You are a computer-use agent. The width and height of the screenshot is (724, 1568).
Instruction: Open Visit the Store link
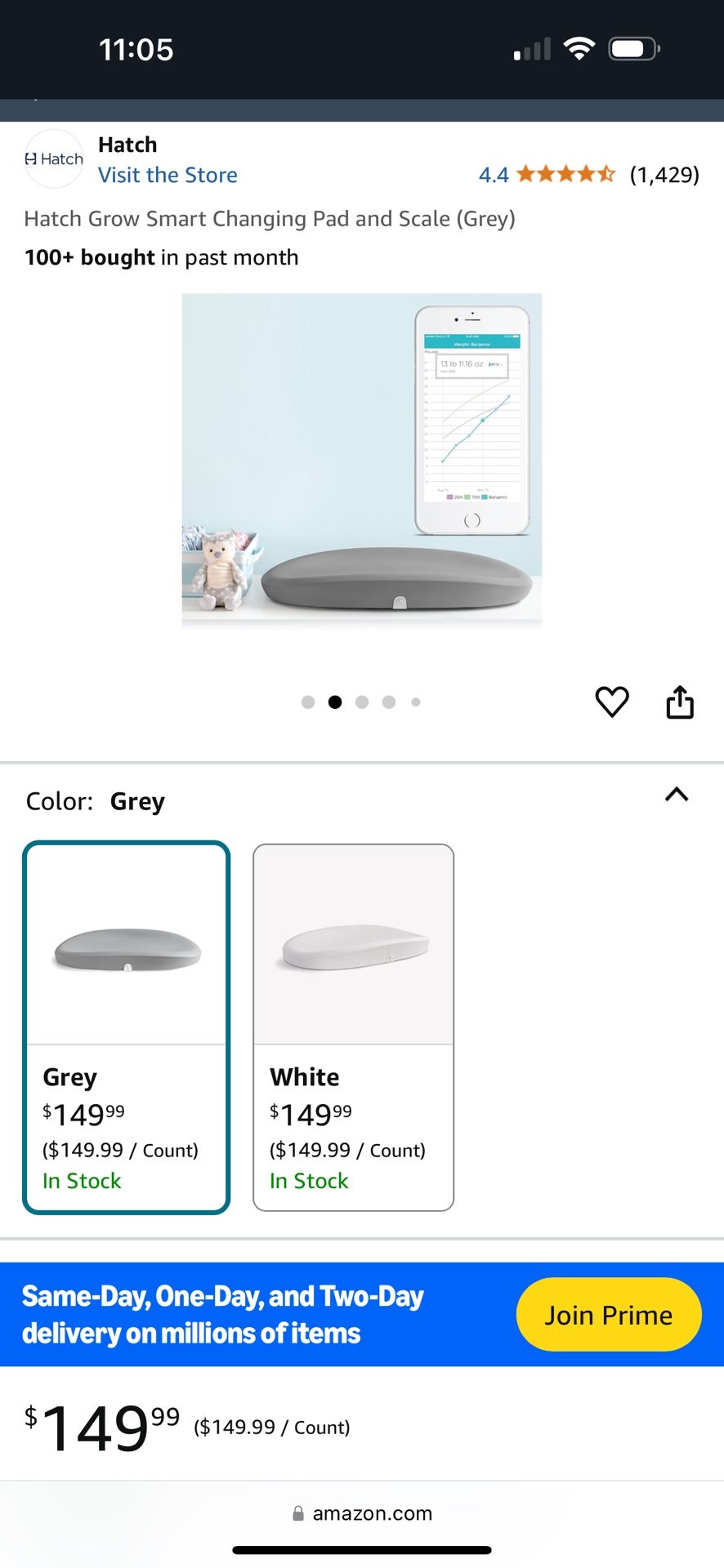pyautogui.click(x=168, y=174)
